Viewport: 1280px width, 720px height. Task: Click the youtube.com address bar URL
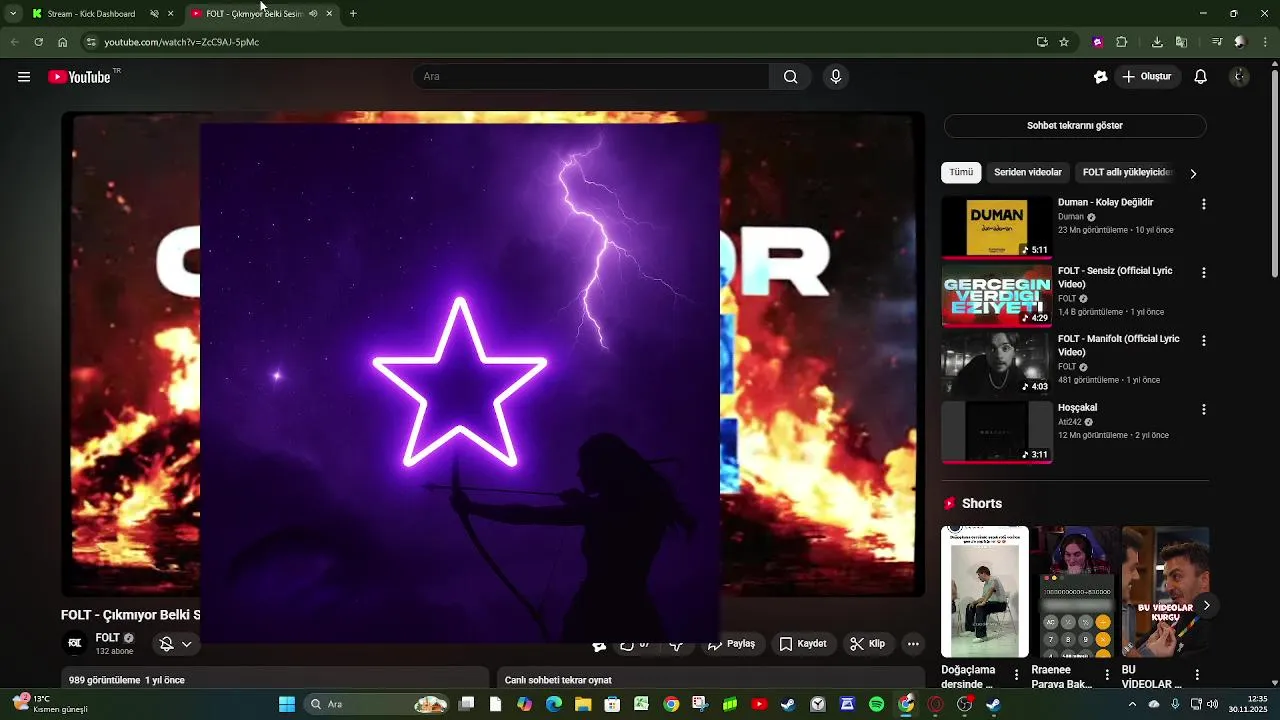coord(182,42)
